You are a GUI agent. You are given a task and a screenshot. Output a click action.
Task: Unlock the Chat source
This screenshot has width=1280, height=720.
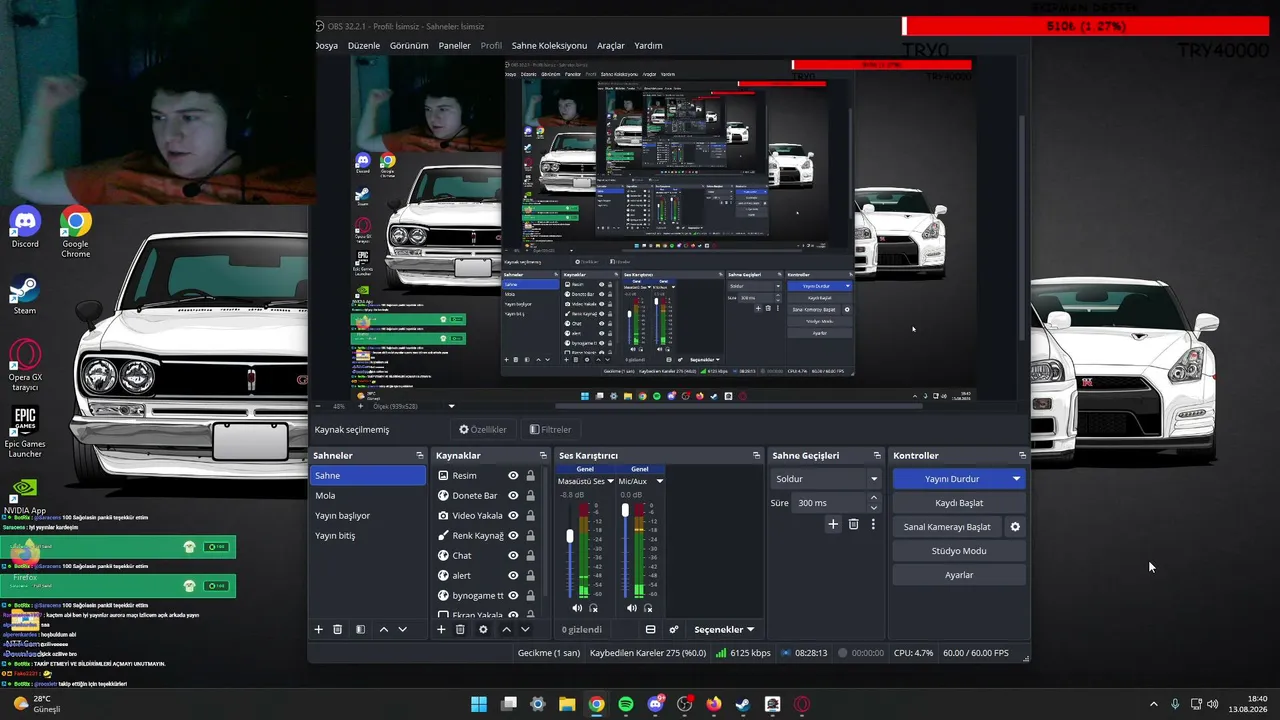(530, 556)
